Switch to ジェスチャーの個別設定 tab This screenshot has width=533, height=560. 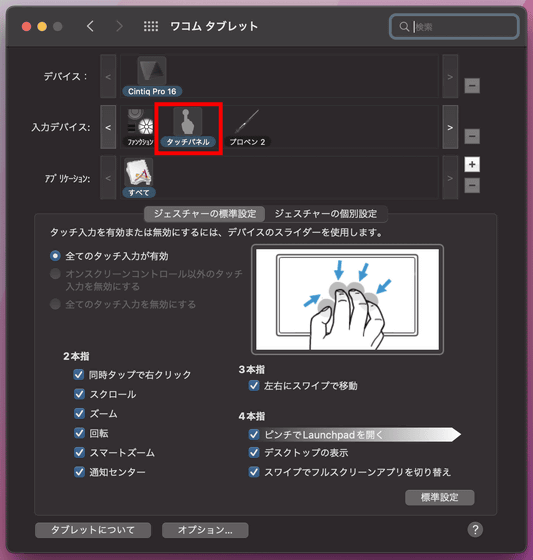point(326,214)
